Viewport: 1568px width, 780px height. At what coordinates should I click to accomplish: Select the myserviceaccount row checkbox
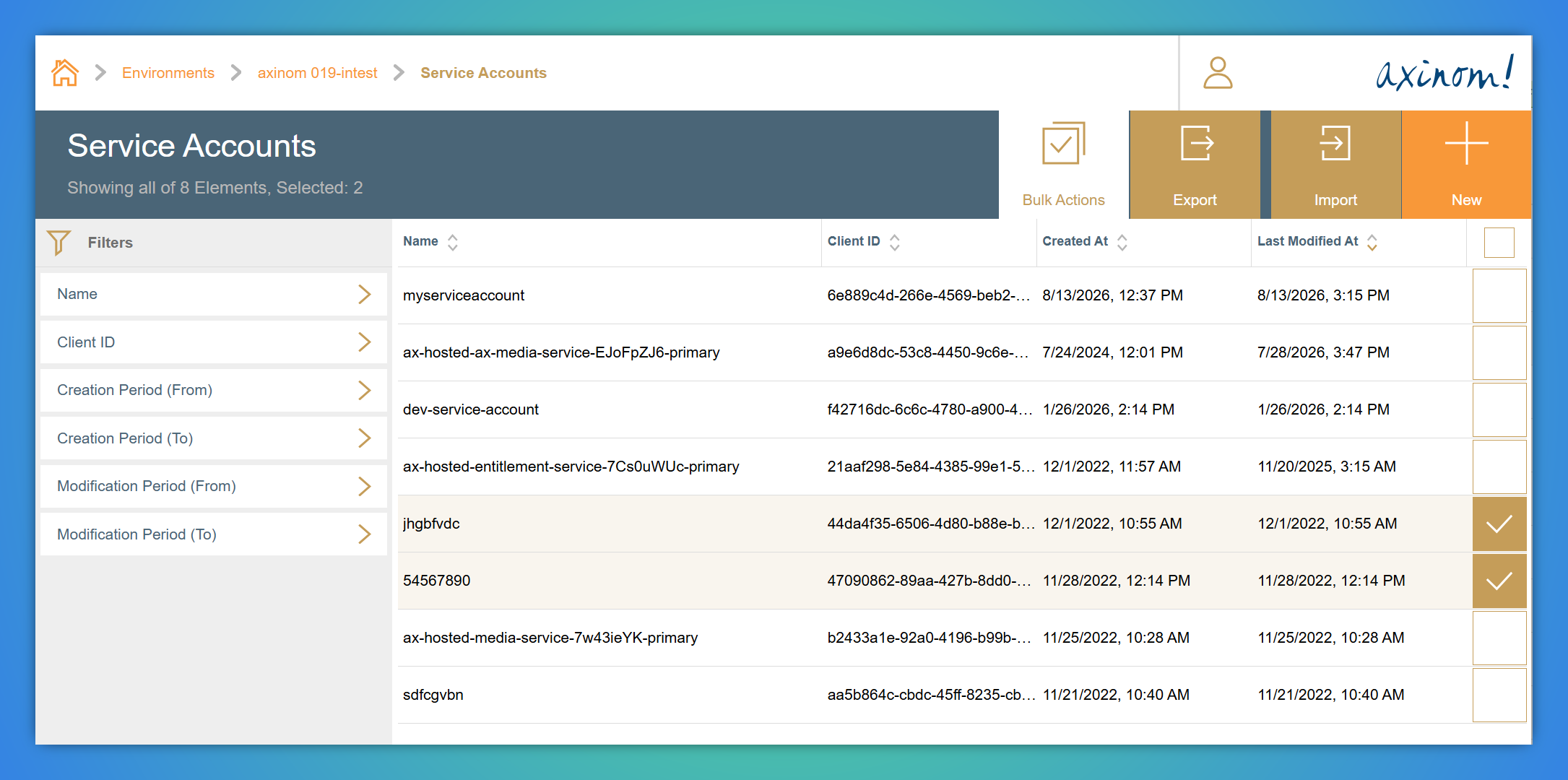(x=1499, y=295)
